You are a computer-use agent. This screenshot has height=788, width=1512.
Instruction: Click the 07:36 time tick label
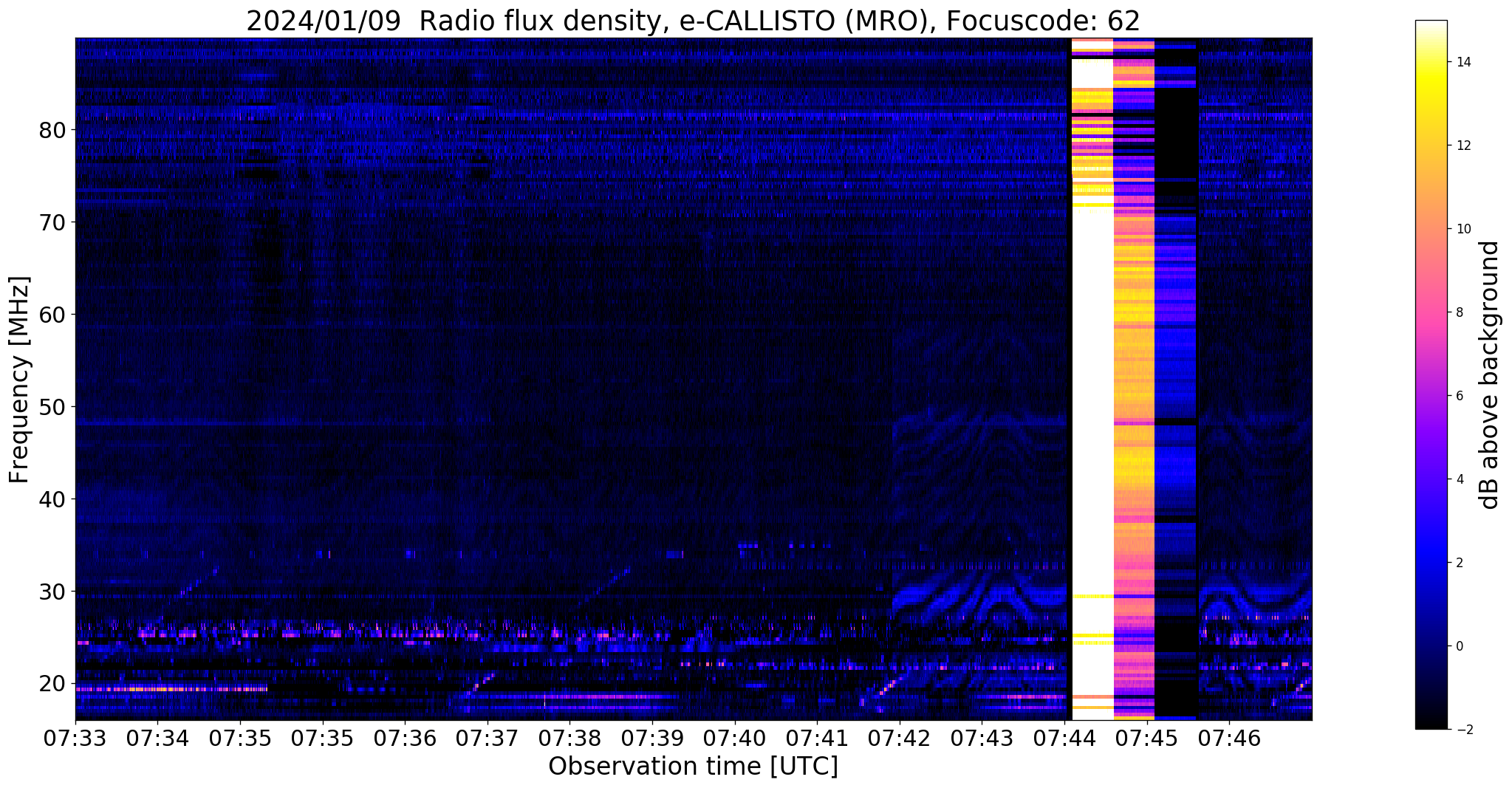[x=405, y=738]
